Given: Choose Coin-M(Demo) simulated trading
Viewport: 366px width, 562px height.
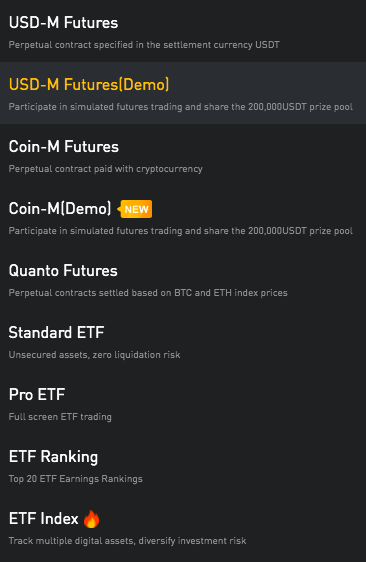Looking at the screenshot, I should point(183,217).
